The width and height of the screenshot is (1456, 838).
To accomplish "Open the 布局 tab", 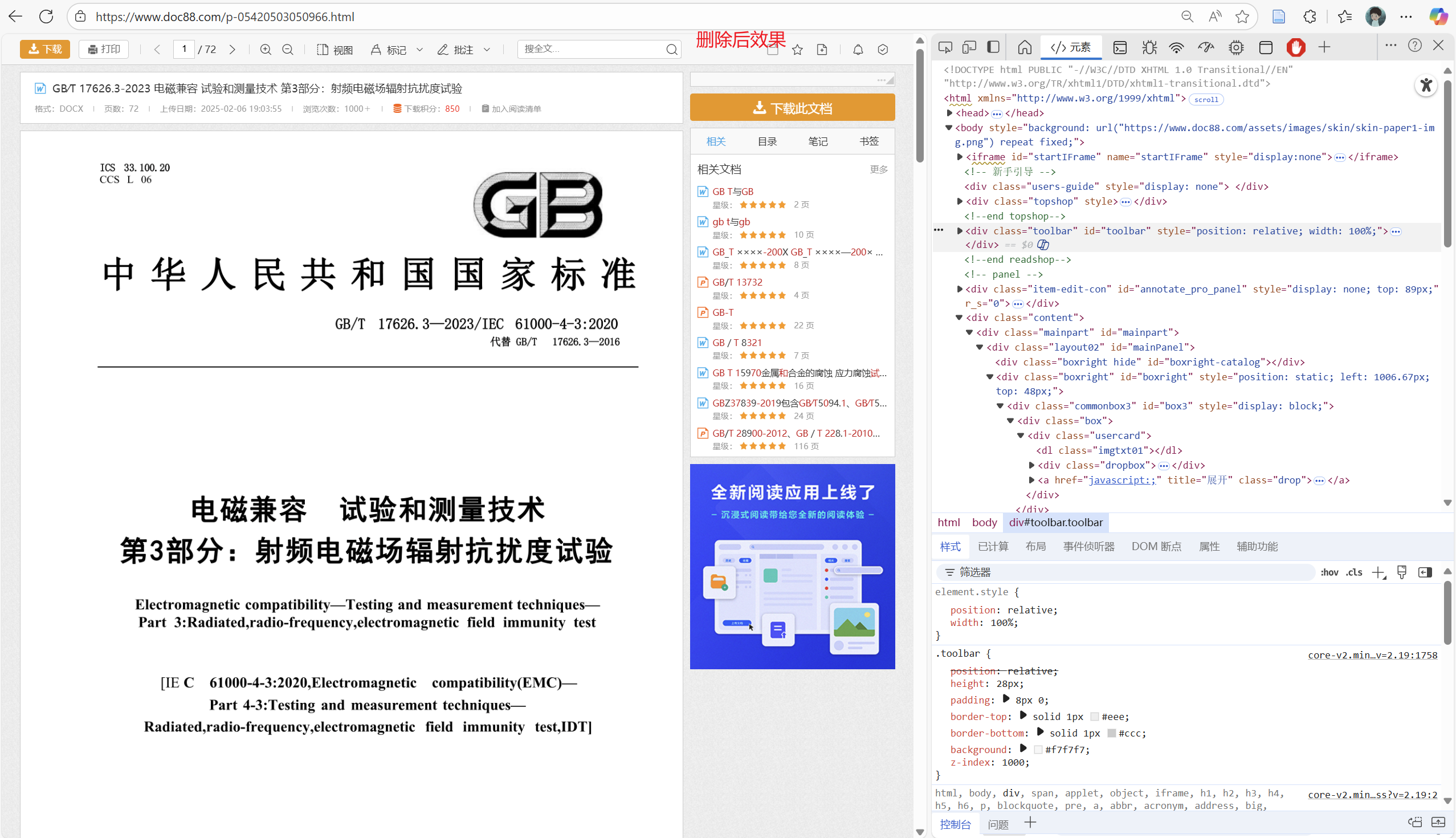I will [1035, 546].
